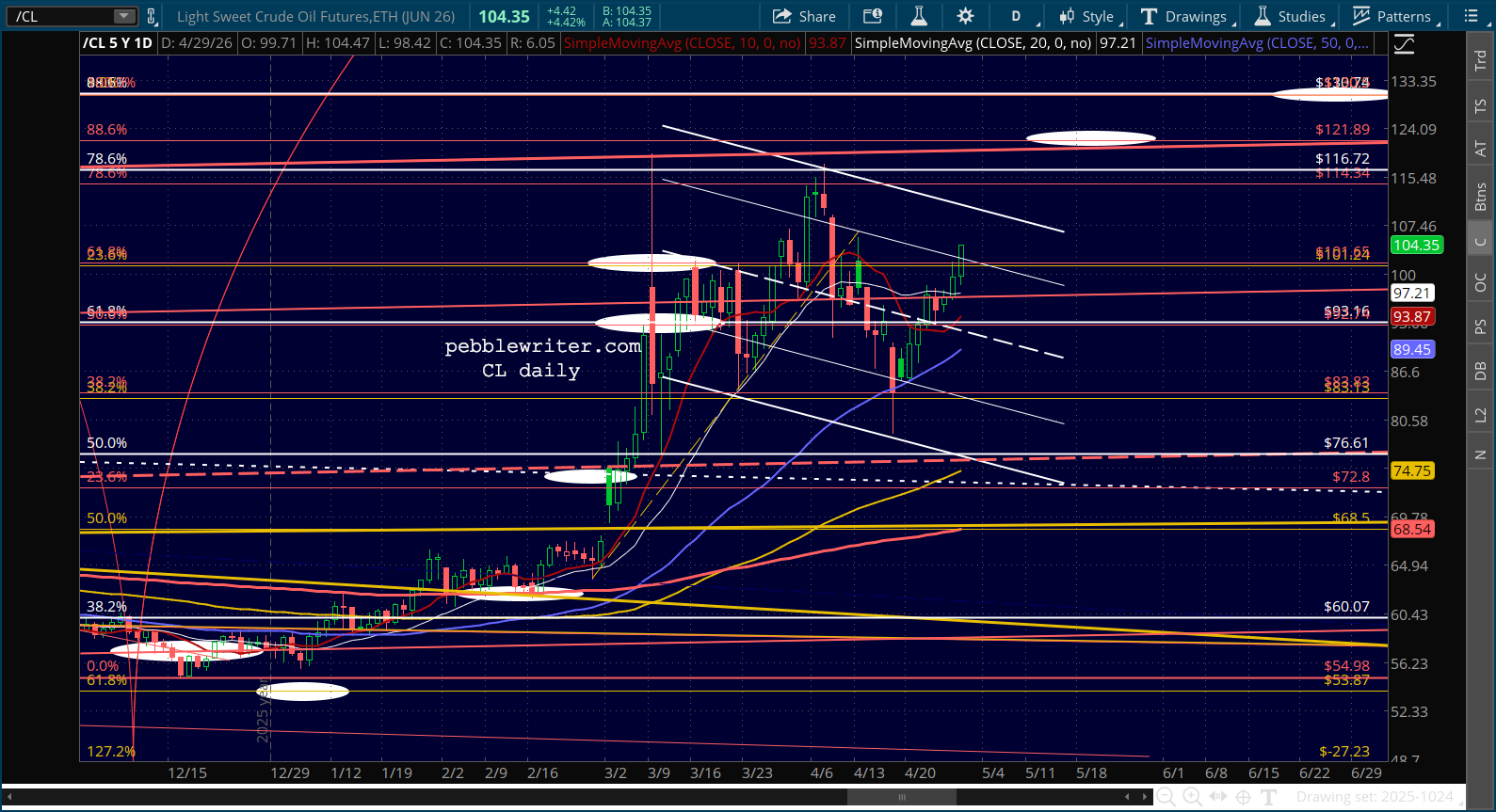Open the Trd side tab
This screenshot has width=1496, height=812.
1481,60
